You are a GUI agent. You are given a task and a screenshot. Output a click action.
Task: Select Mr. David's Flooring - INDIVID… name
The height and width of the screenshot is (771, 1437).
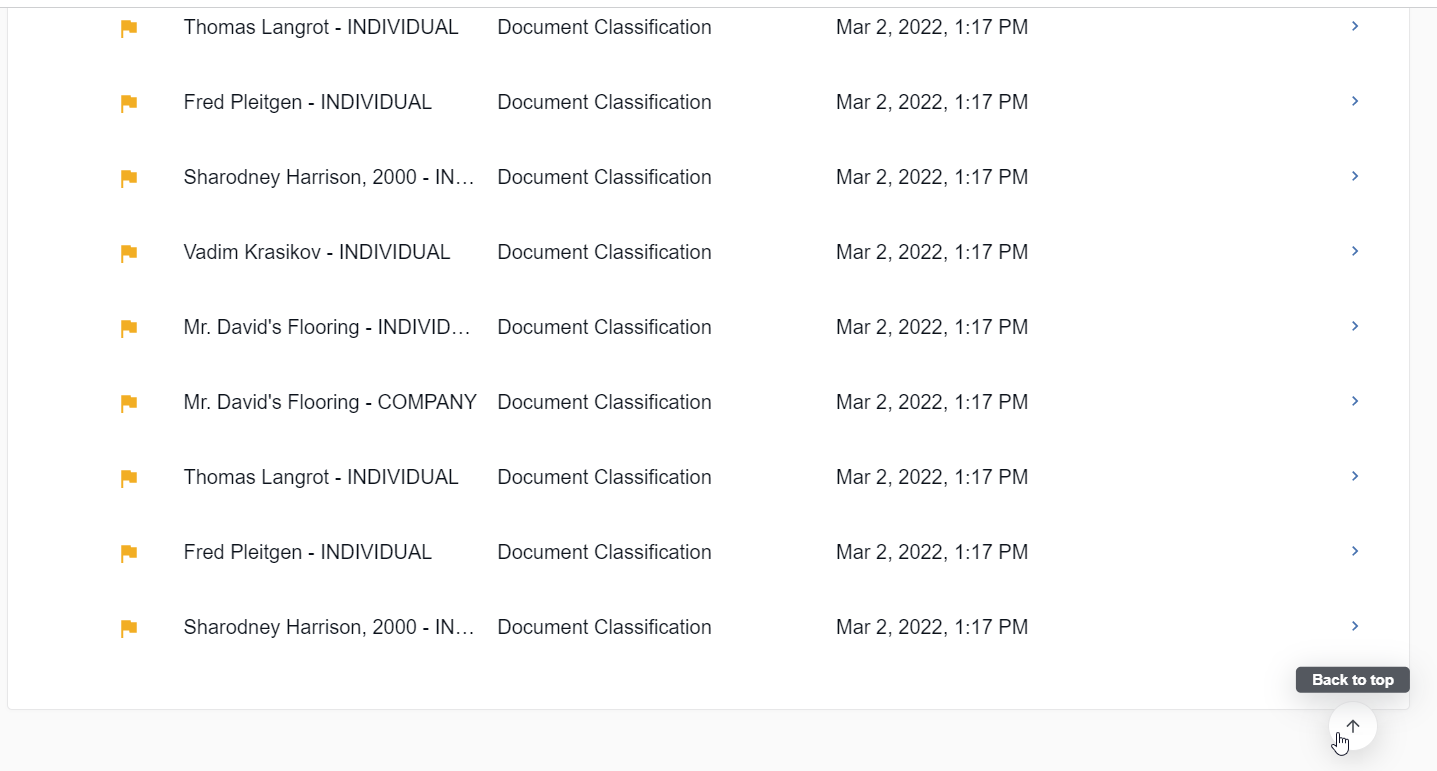[x=327, y=327]
